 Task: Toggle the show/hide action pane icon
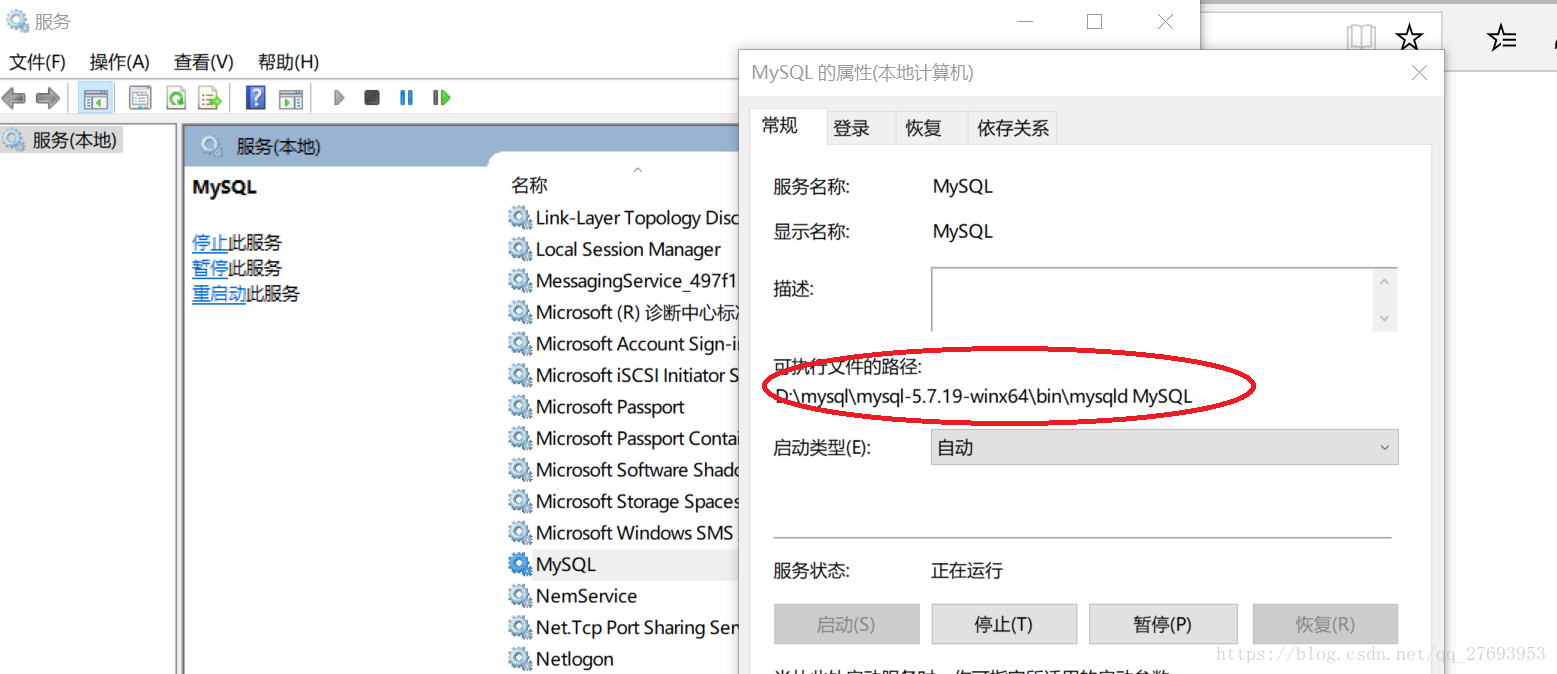pyautogui.click(x=290, y=98)
